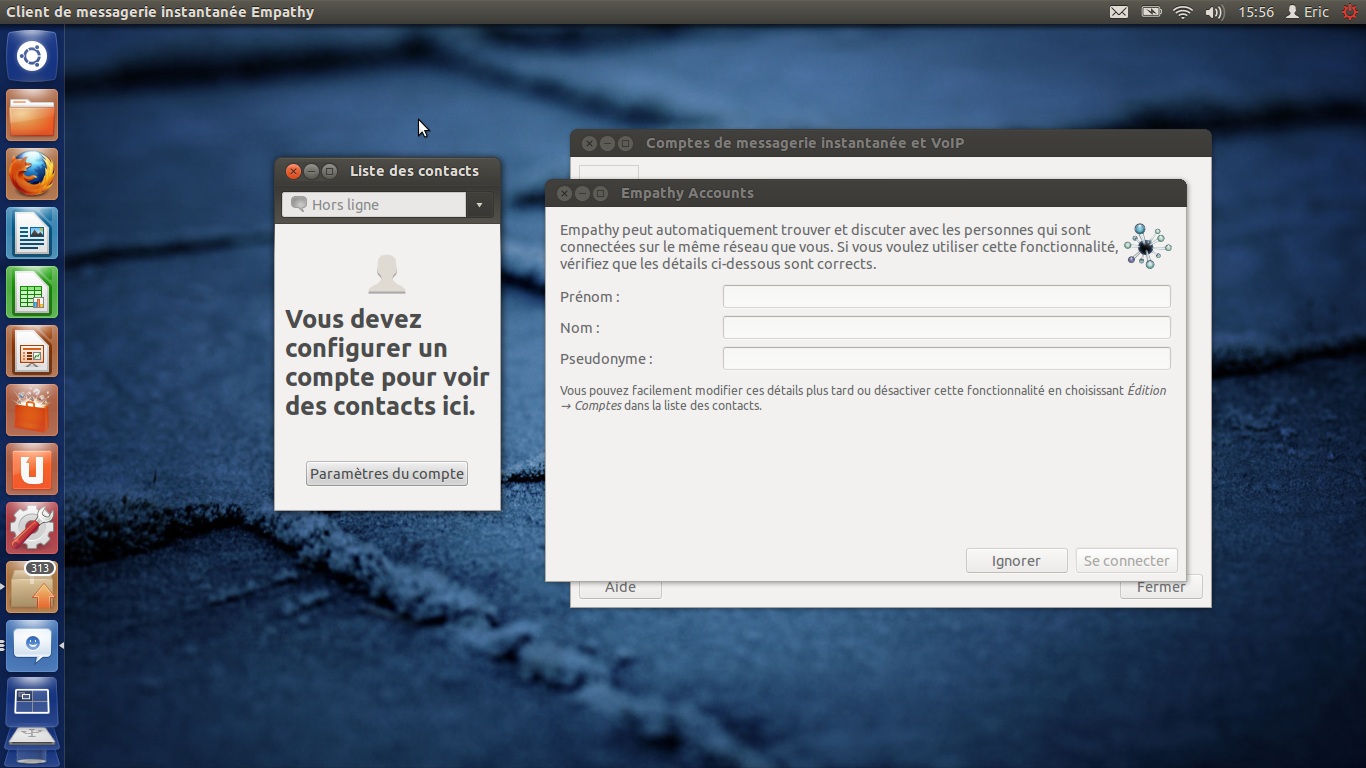This screenshot has width=1366, height=768.
Task: Close the Comptes de messagerie window
Action: [x=589, y=143]
